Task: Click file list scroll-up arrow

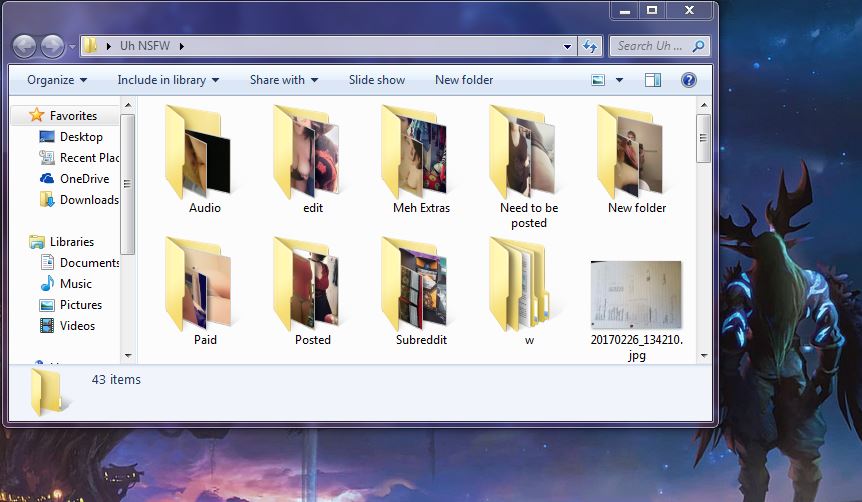Action: tap(704, 105)
